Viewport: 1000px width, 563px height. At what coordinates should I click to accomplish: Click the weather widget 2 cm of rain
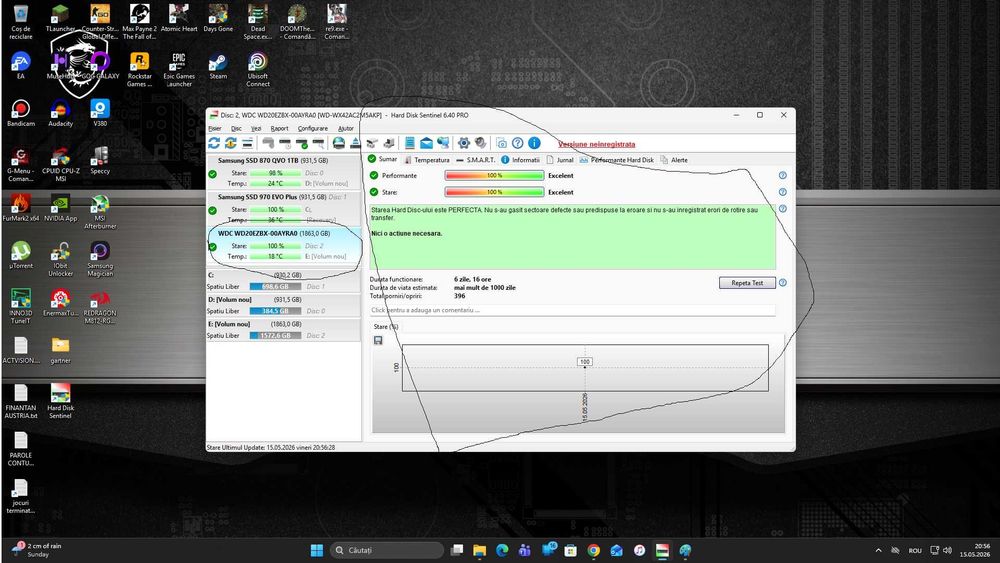(x=37, y=550)
